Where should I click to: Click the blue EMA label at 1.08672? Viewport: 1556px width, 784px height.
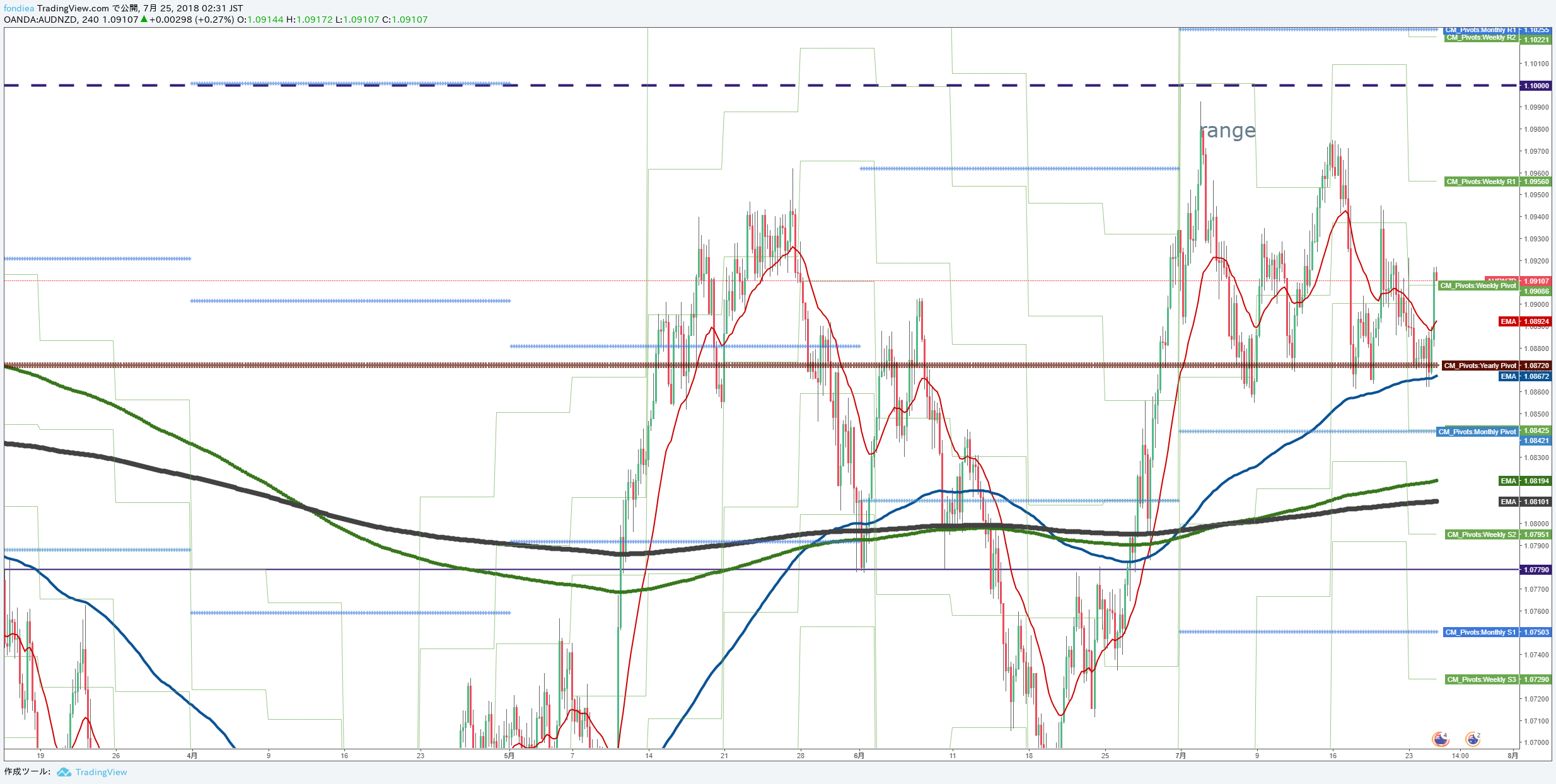[x=1508, y=376]
